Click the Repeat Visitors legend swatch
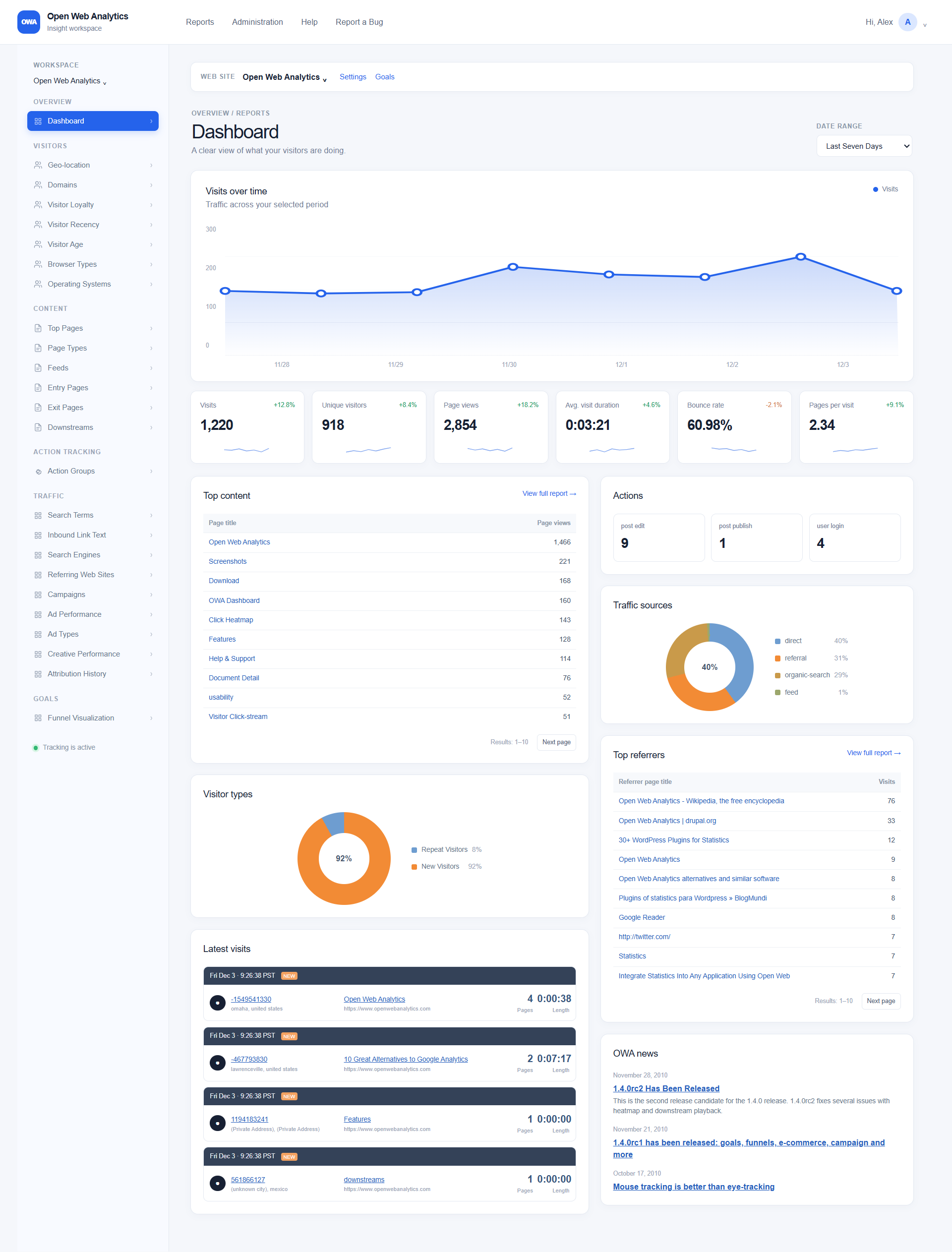This screenshot has height=1252, width=952. pyautogui.click(x=414, y=850)
